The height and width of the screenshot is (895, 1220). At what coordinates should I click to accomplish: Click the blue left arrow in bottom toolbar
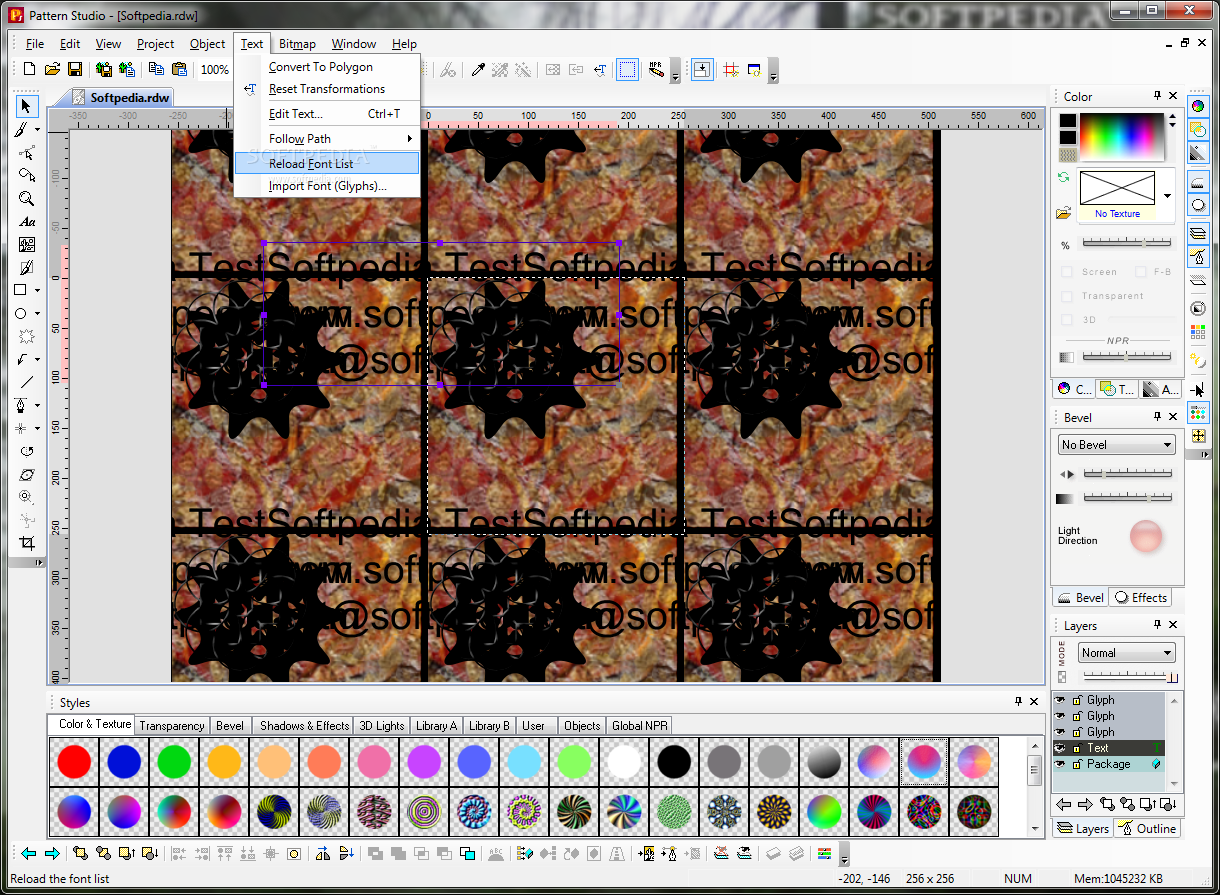click(x=29, y=853)
